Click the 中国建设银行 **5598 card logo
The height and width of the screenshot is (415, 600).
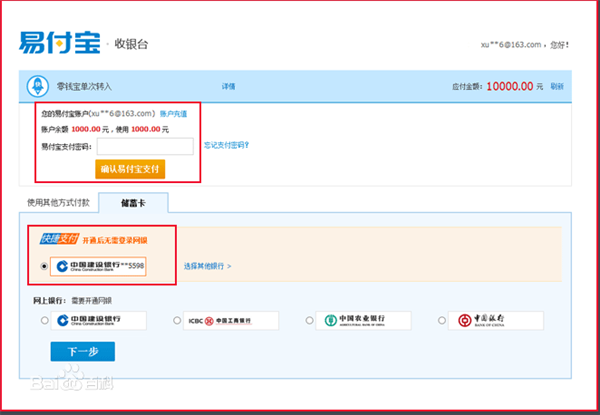pos(98,266)
